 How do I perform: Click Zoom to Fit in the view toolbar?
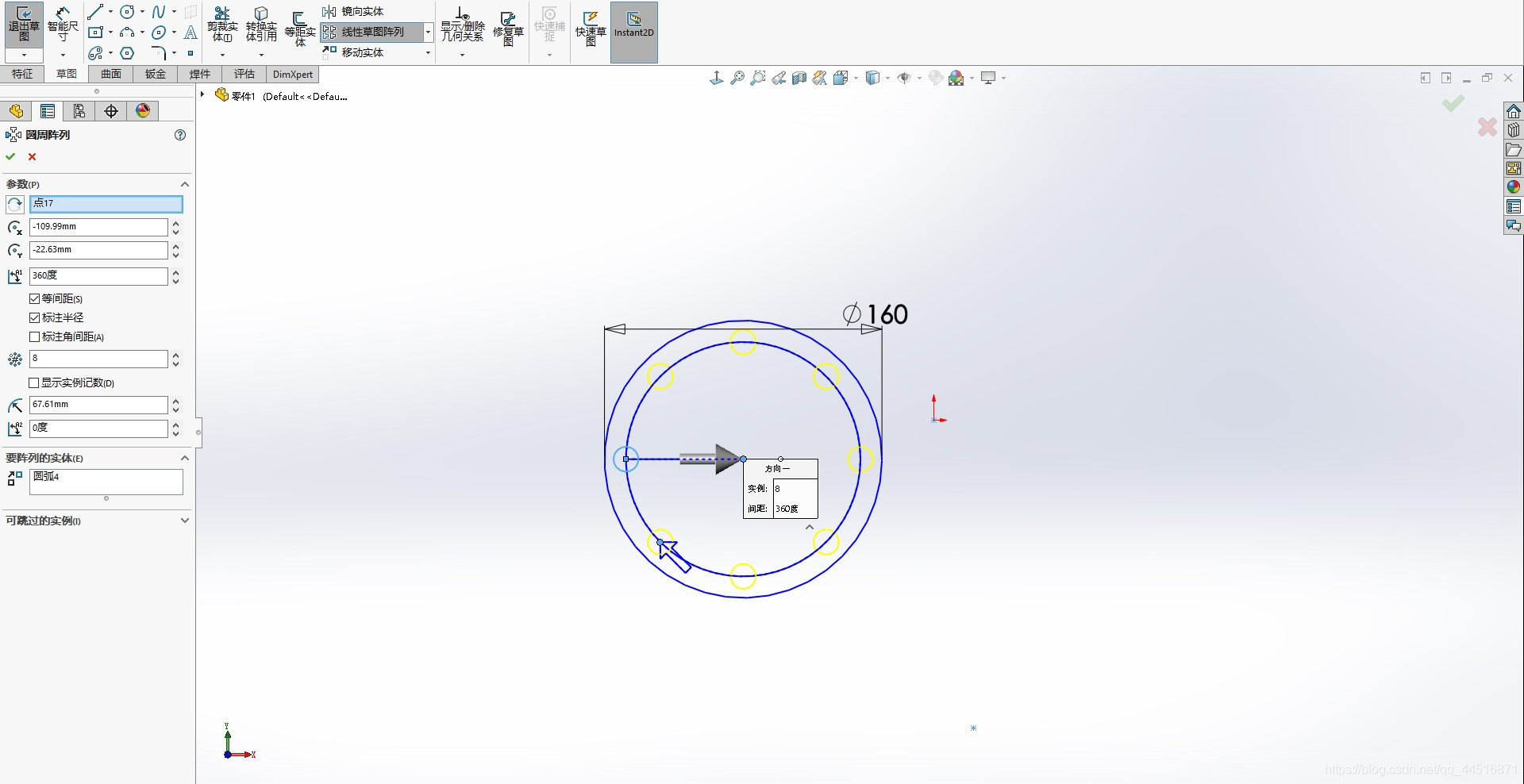click(x=737, y=78)
